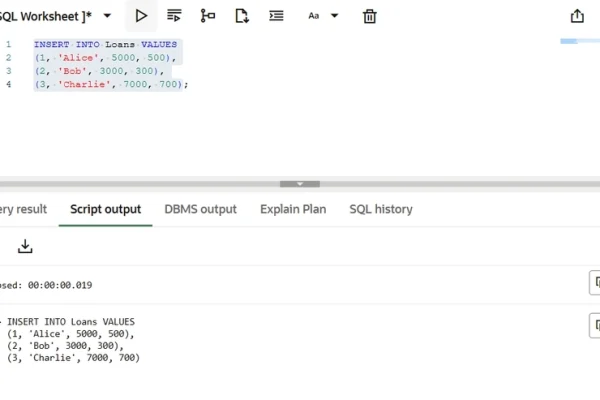600x400 pixels.
Task: Run the SQL statement with the play icon
Action: tap(141, 16)
